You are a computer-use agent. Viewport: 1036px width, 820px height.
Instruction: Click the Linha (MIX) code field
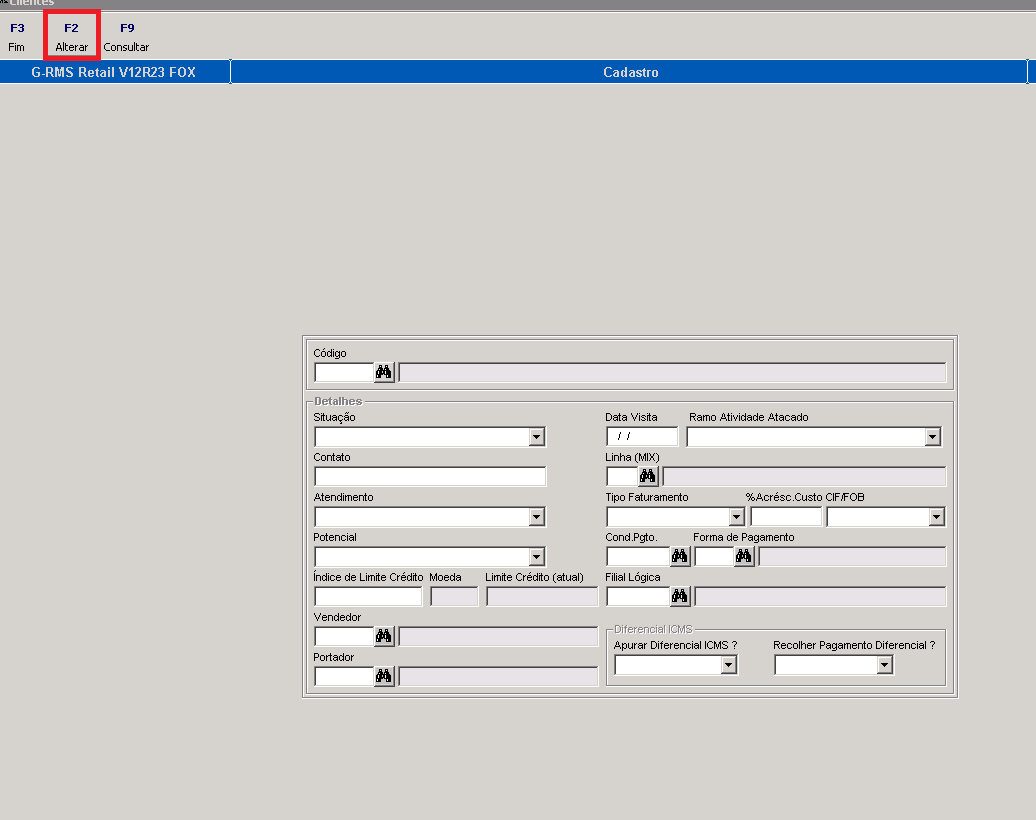[x=622, y=476]
